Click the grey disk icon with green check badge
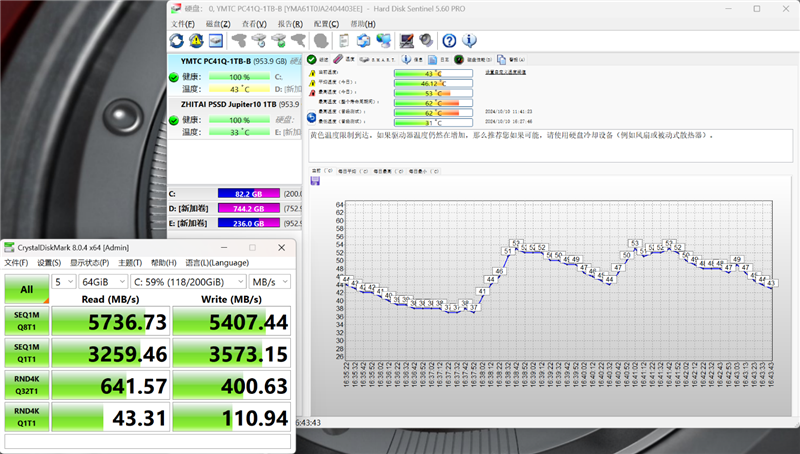This screenshot has height=454, width=800. [x=279, y=41]
